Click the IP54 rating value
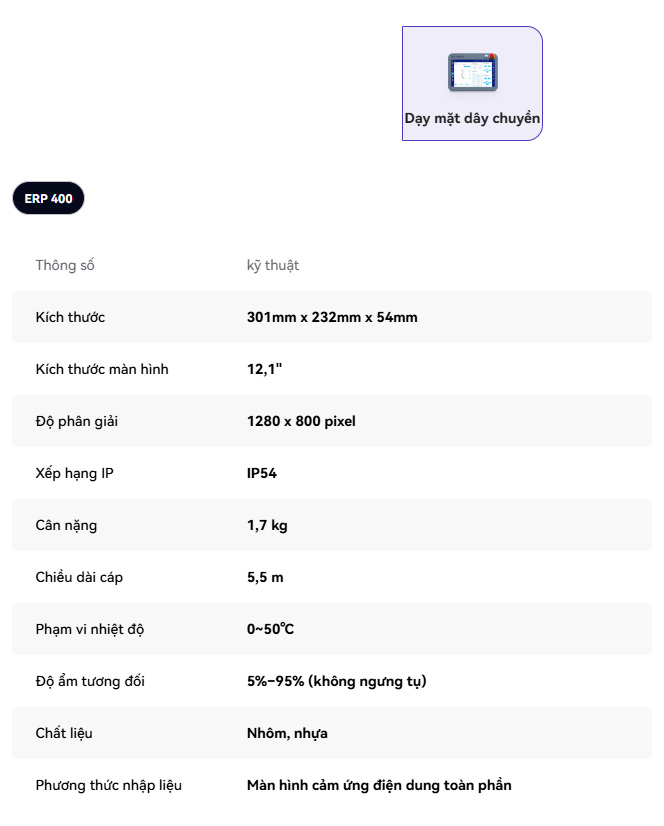 (x=262, y=473)
